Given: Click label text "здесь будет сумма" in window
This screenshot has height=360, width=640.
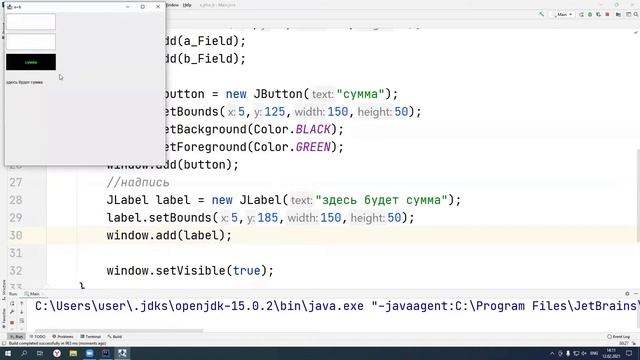Looking at the screenshot, I should click(x=24, y=82).
